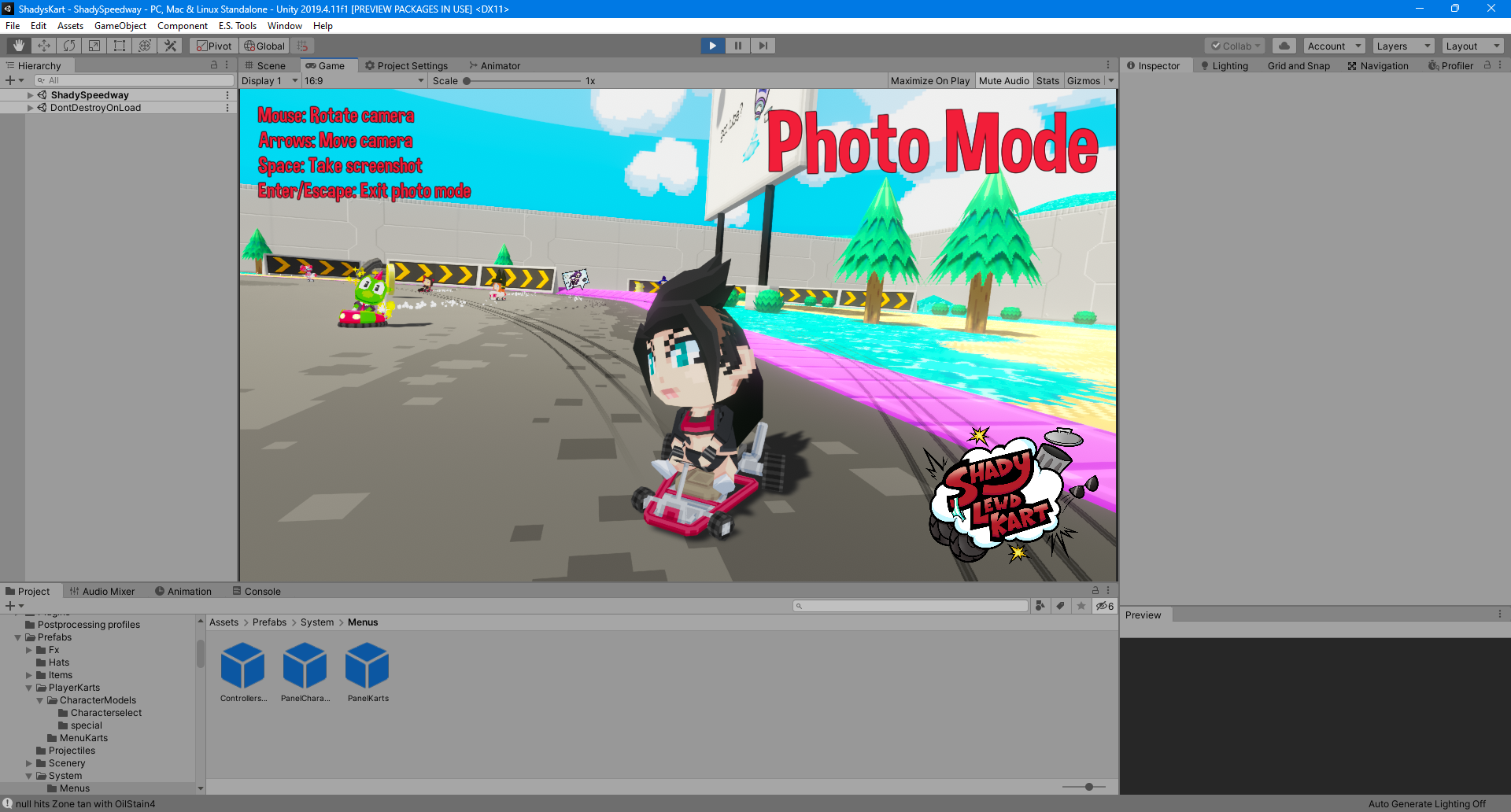Create a new asset in Project
This screenshot has height=812, width=1511.
pyautogui.click(x=14, y=606)
